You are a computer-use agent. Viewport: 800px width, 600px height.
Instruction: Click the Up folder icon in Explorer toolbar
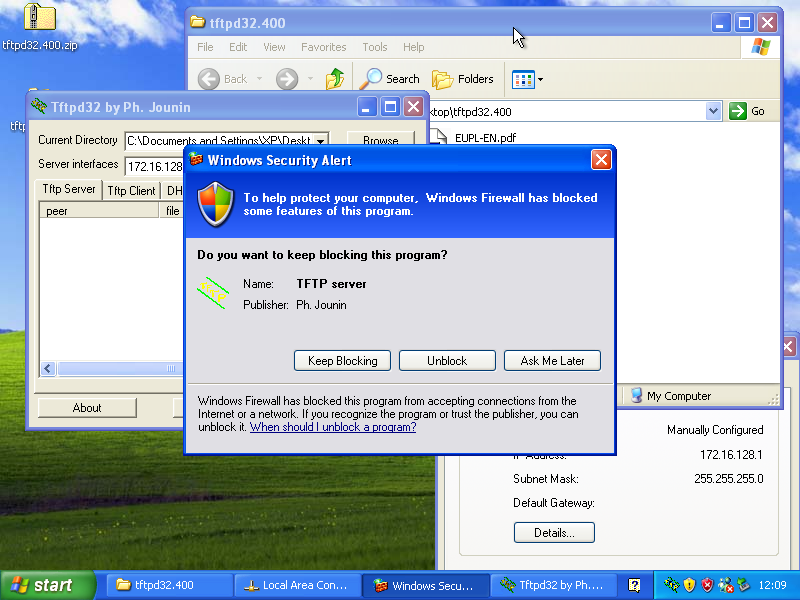point(335,79)
